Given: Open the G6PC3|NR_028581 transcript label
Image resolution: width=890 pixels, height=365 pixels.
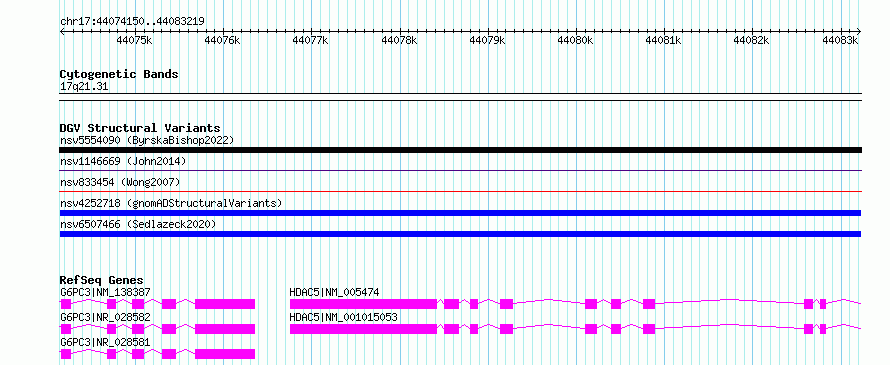Looking at the screenshot, I should click(105, 342).
